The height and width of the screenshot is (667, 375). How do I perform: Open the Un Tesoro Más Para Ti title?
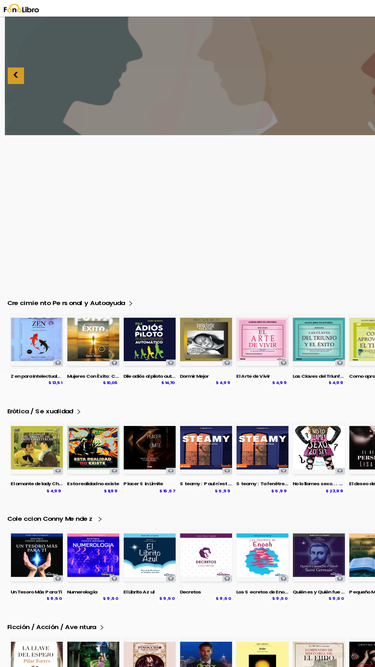click(36, 592)
